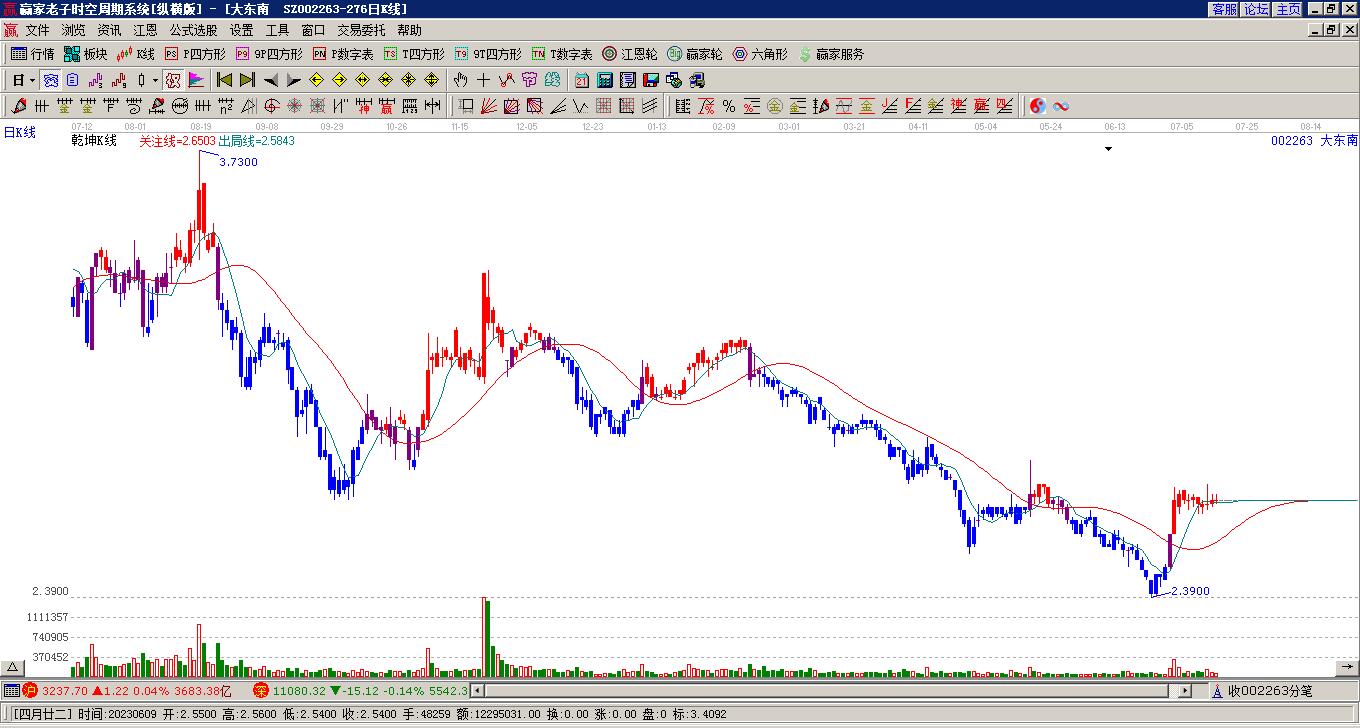This screenshot has height=728, width=1360.
Task: Open the 9T四方形 tool
Action: click(x=488, y=54)
